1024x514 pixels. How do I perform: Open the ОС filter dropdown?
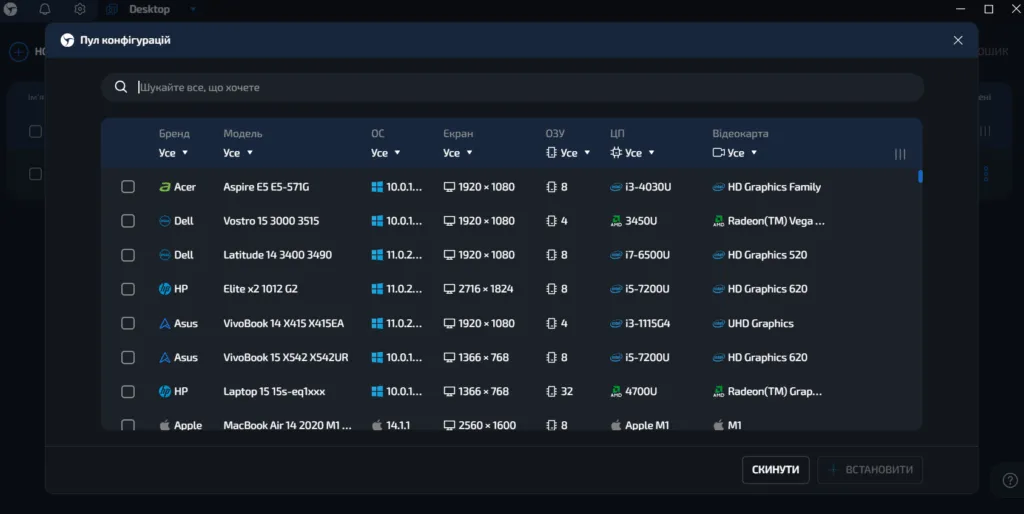pyautogui.click(x=386, y=153)
